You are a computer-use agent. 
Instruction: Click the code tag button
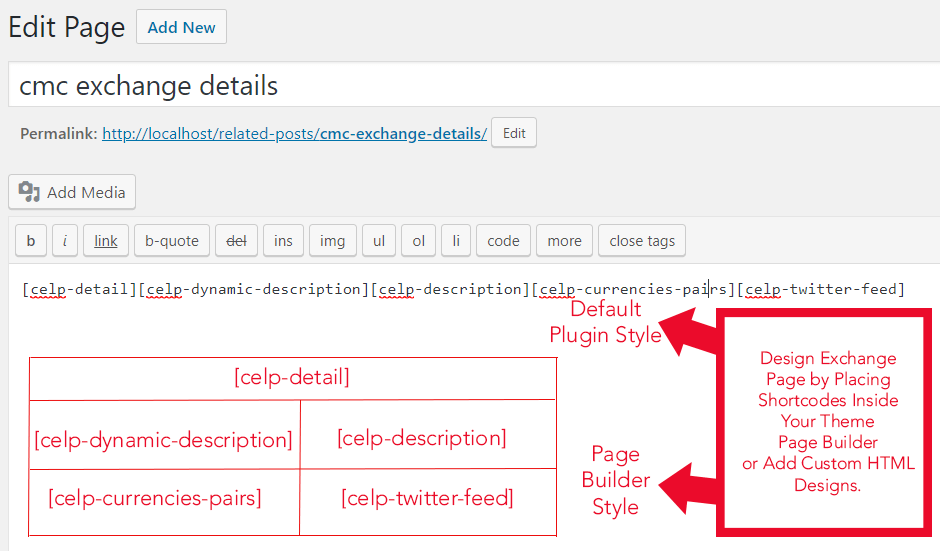tap(503, 241)
